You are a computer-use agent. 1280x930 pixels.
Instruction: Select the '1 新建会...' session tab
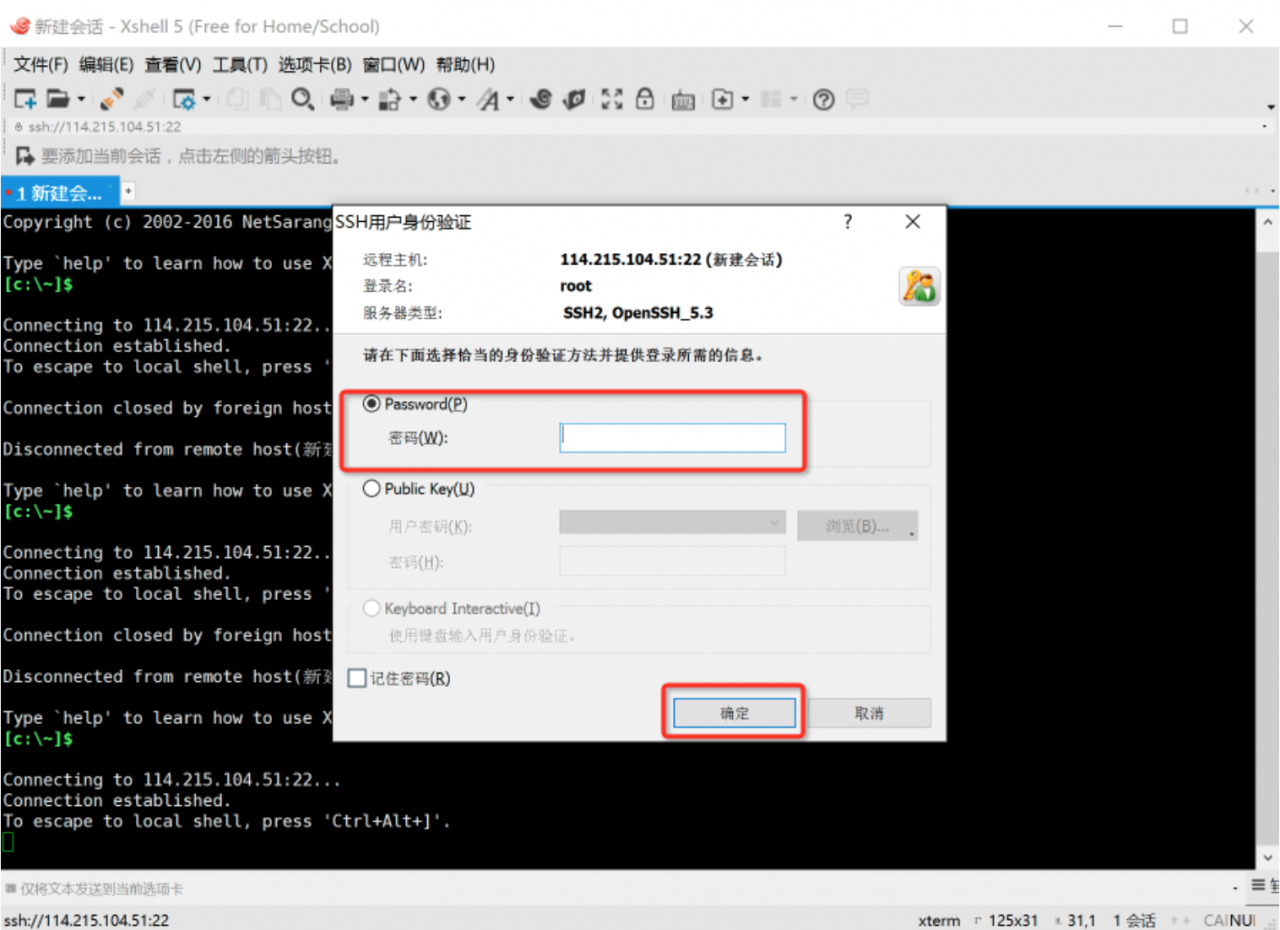(60, 193)
